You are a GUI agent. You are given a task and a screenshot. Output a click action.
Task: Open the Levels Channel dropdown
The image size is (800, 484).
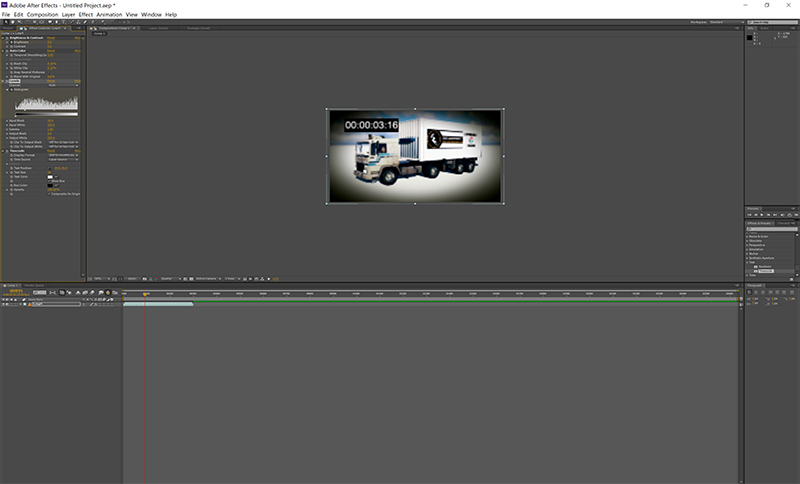[63, 85]
